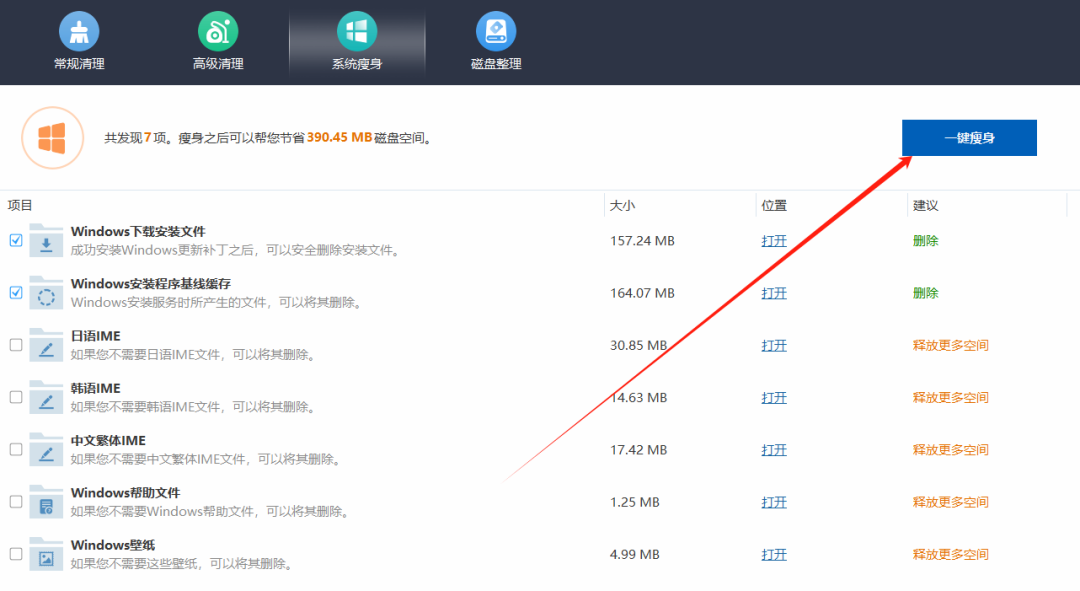Viewport: 1080px width, 591px height.
Task: Click 释放更多空间 in the 韩语IME row
Action: 951,398
